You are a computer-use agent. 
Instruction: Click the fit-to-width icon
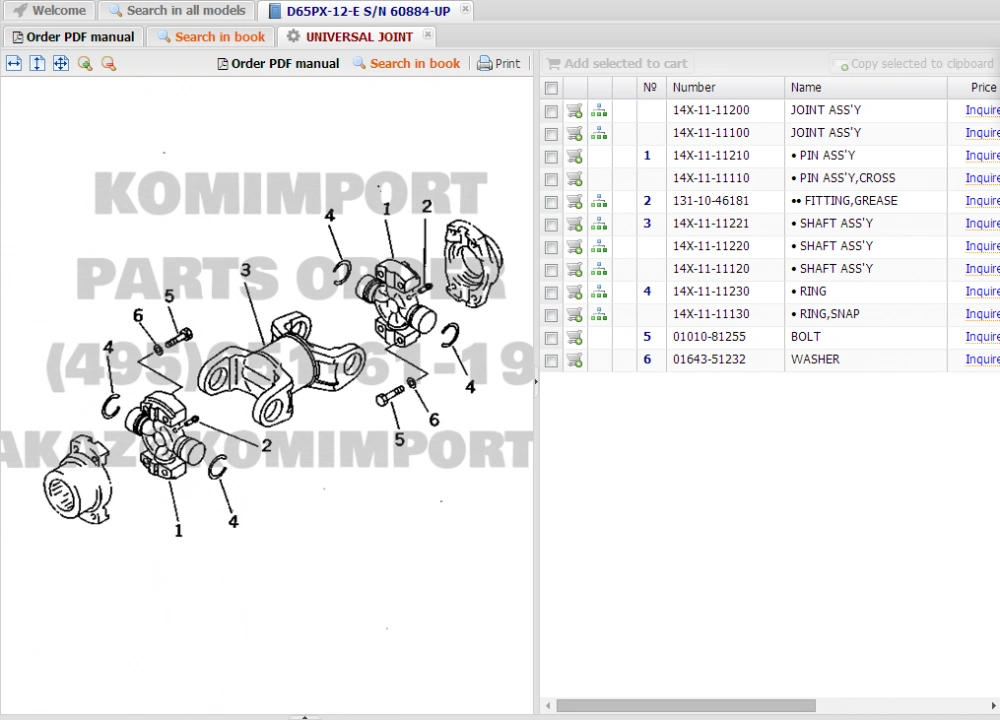(x=14, y=63)
